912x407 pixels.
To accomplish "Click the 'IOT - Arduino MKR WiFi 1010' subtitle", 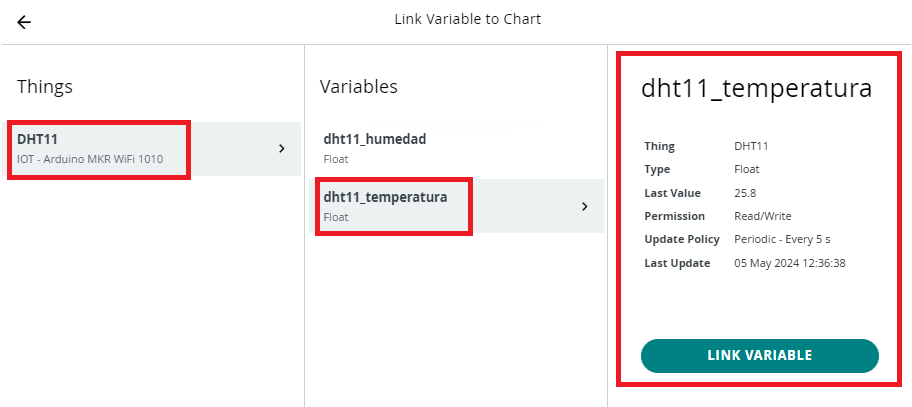I will click(90, 159).
